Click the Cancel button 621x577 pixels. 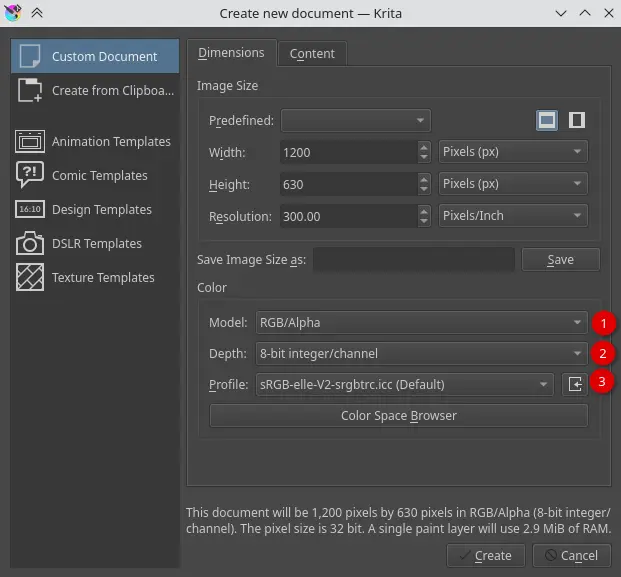point(571,555)
